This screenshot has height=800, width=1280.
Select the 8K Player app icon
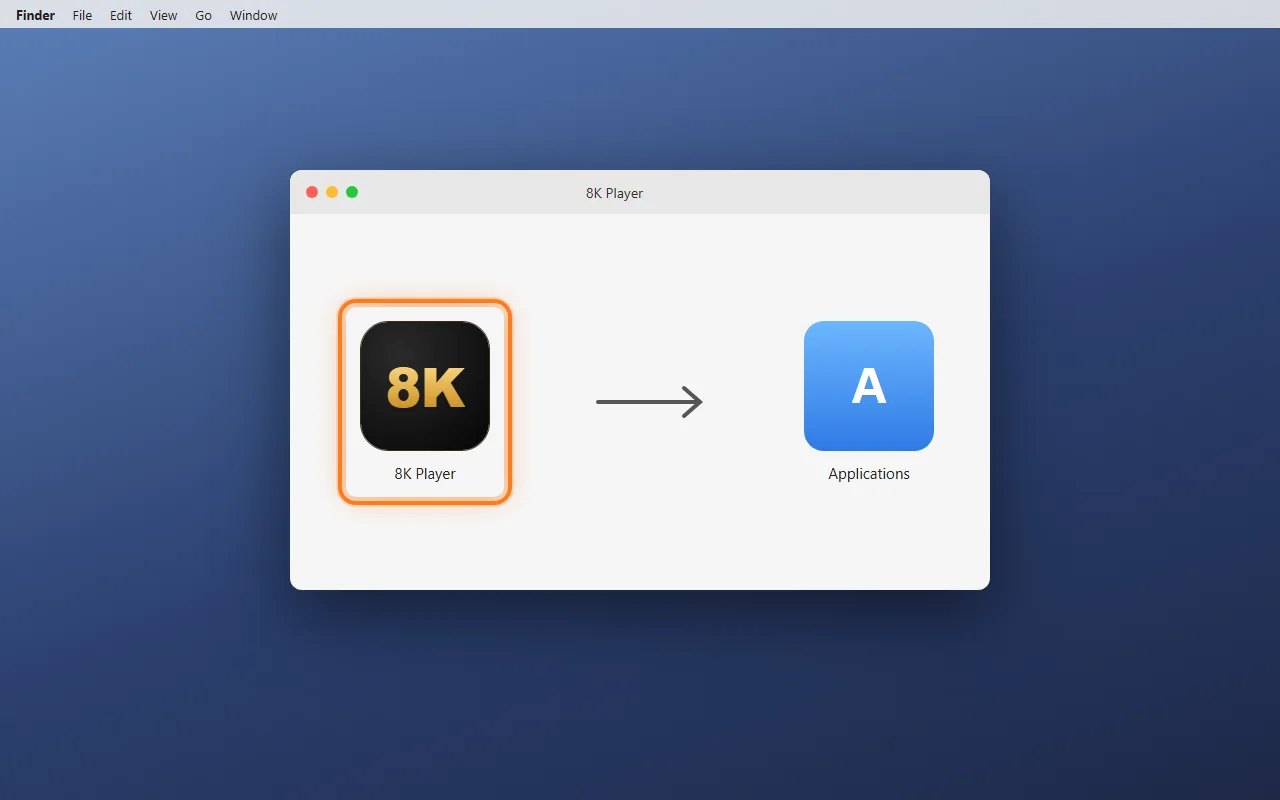(425, 386)
